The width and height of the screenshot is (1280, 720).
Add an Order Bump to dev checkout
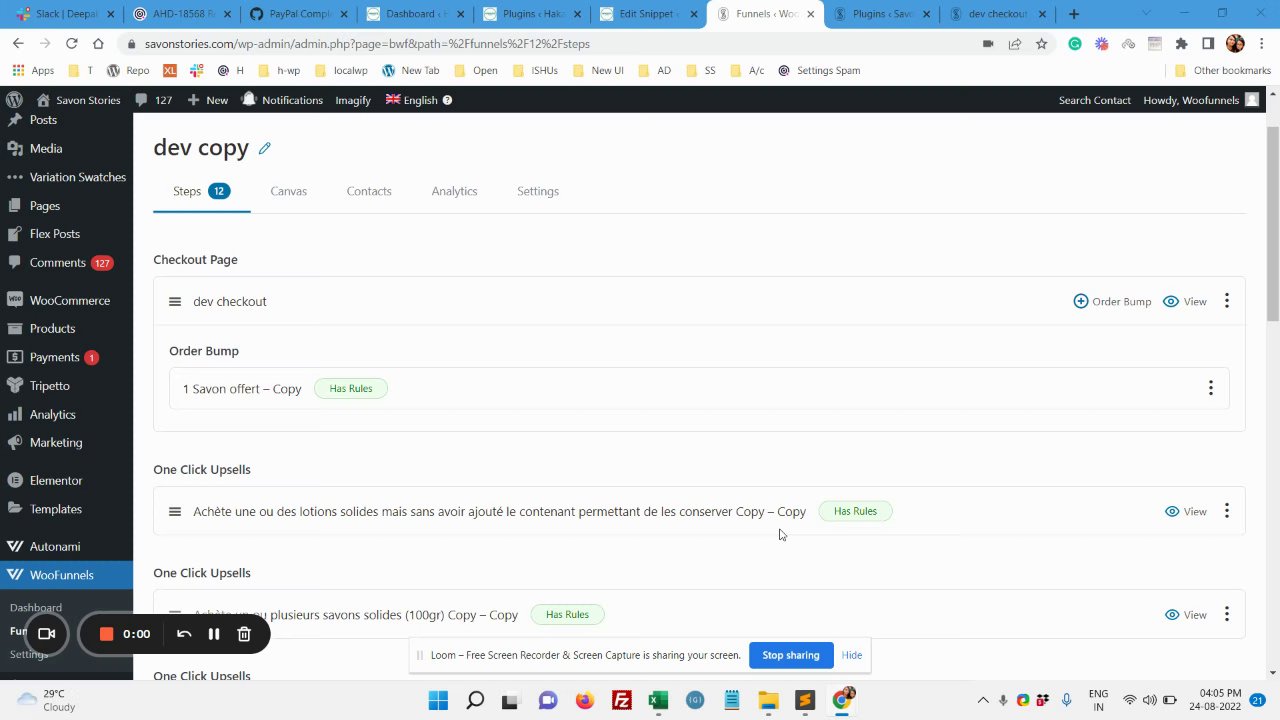[1112, 301]
